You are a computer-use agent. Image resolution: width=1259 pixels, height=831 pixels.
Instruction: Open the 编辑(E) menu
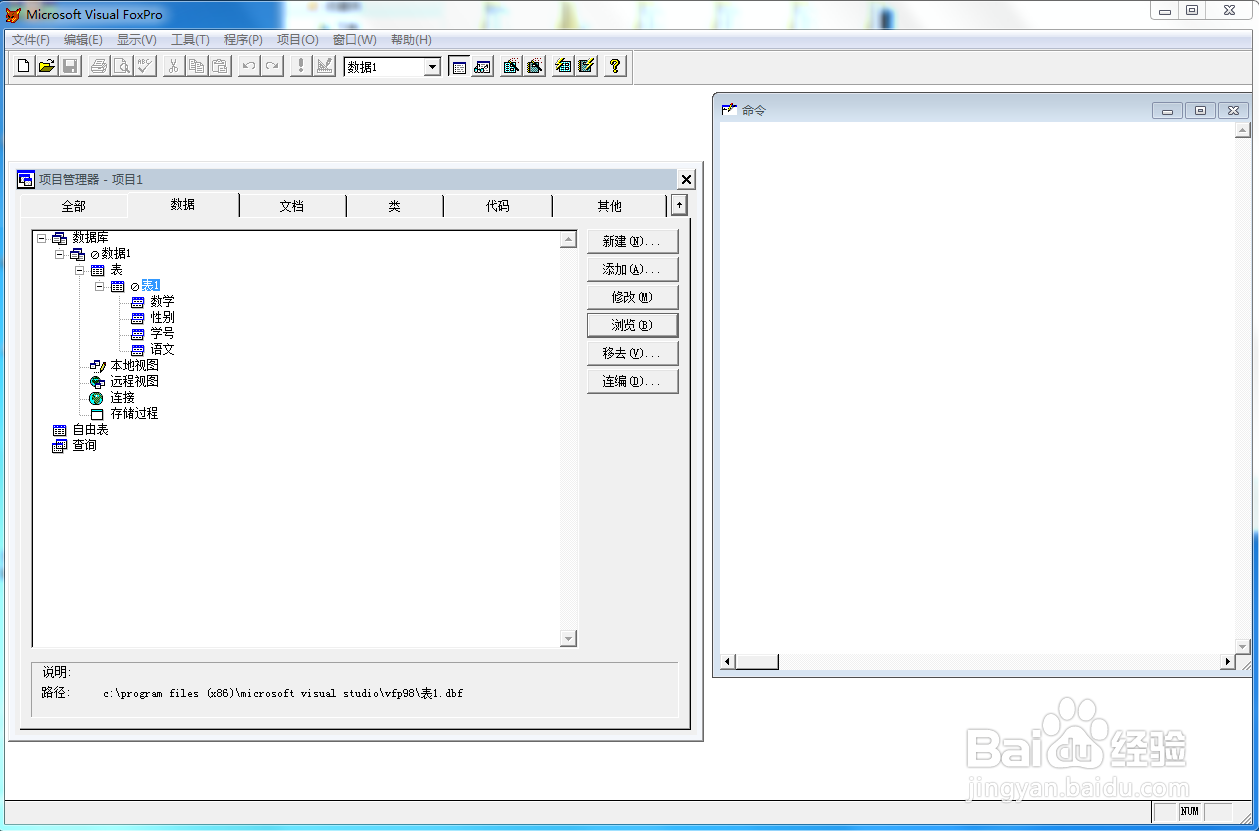pos(83,40)
